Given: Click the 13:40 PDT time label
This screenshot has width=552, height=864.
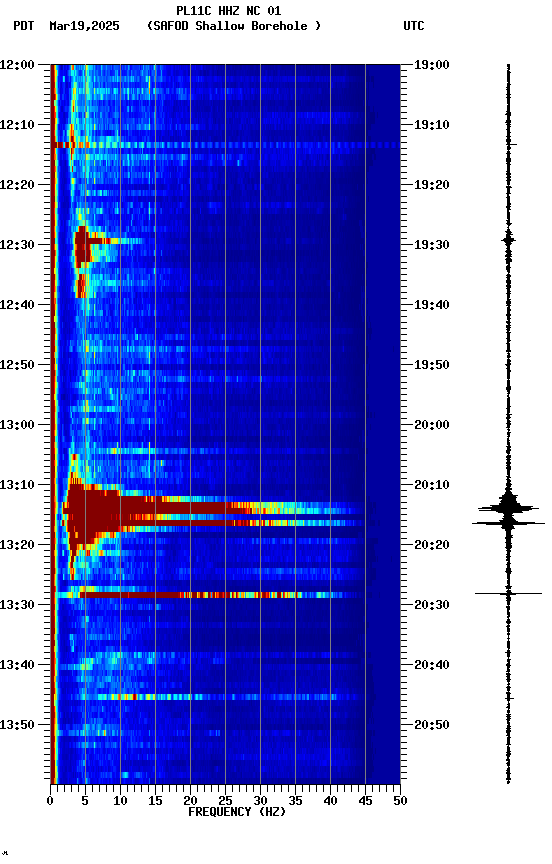Looking at the screenshot, I should (17, 665).
